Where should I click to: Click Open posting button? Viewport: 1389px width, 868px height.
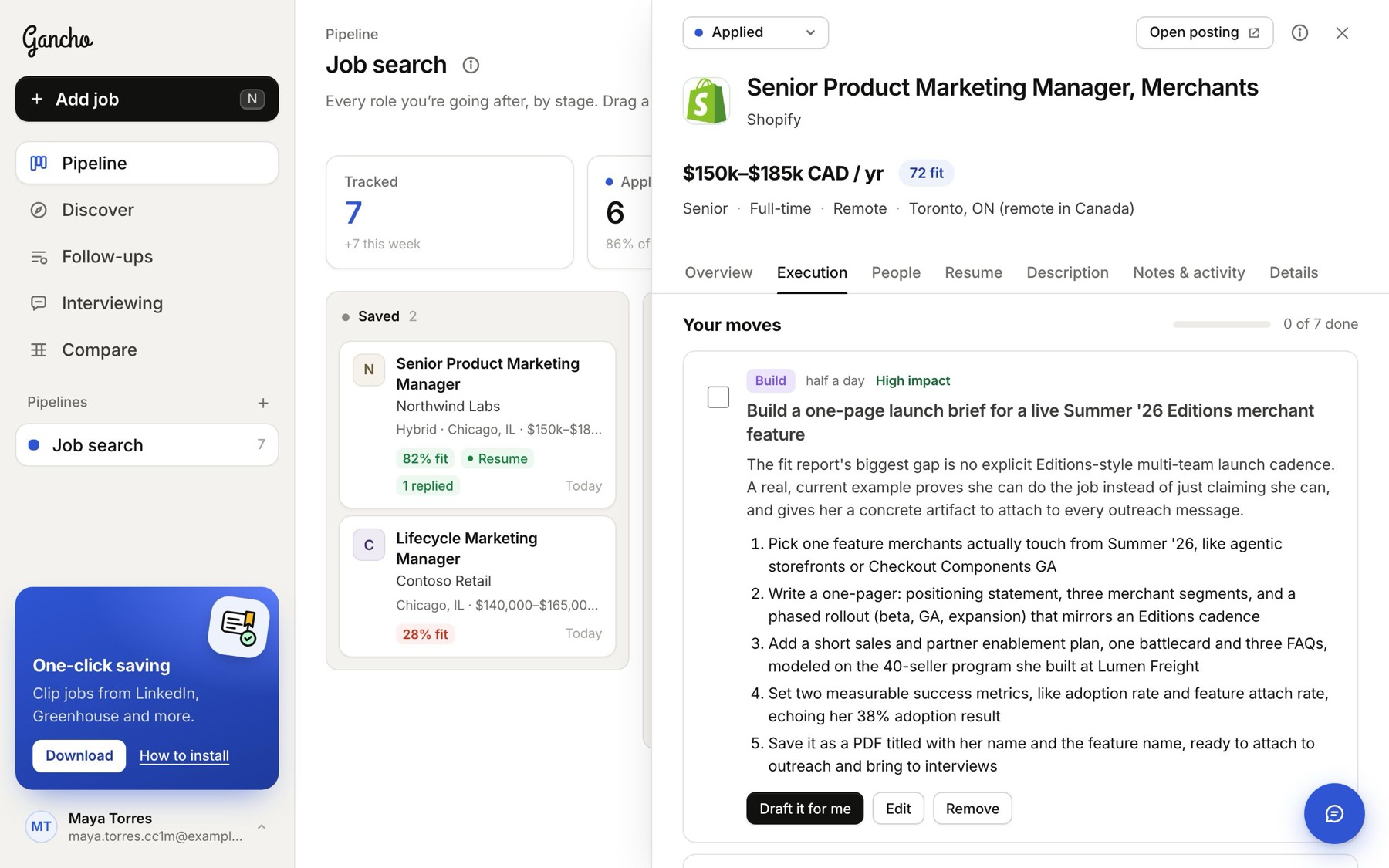coord(1204,32)
